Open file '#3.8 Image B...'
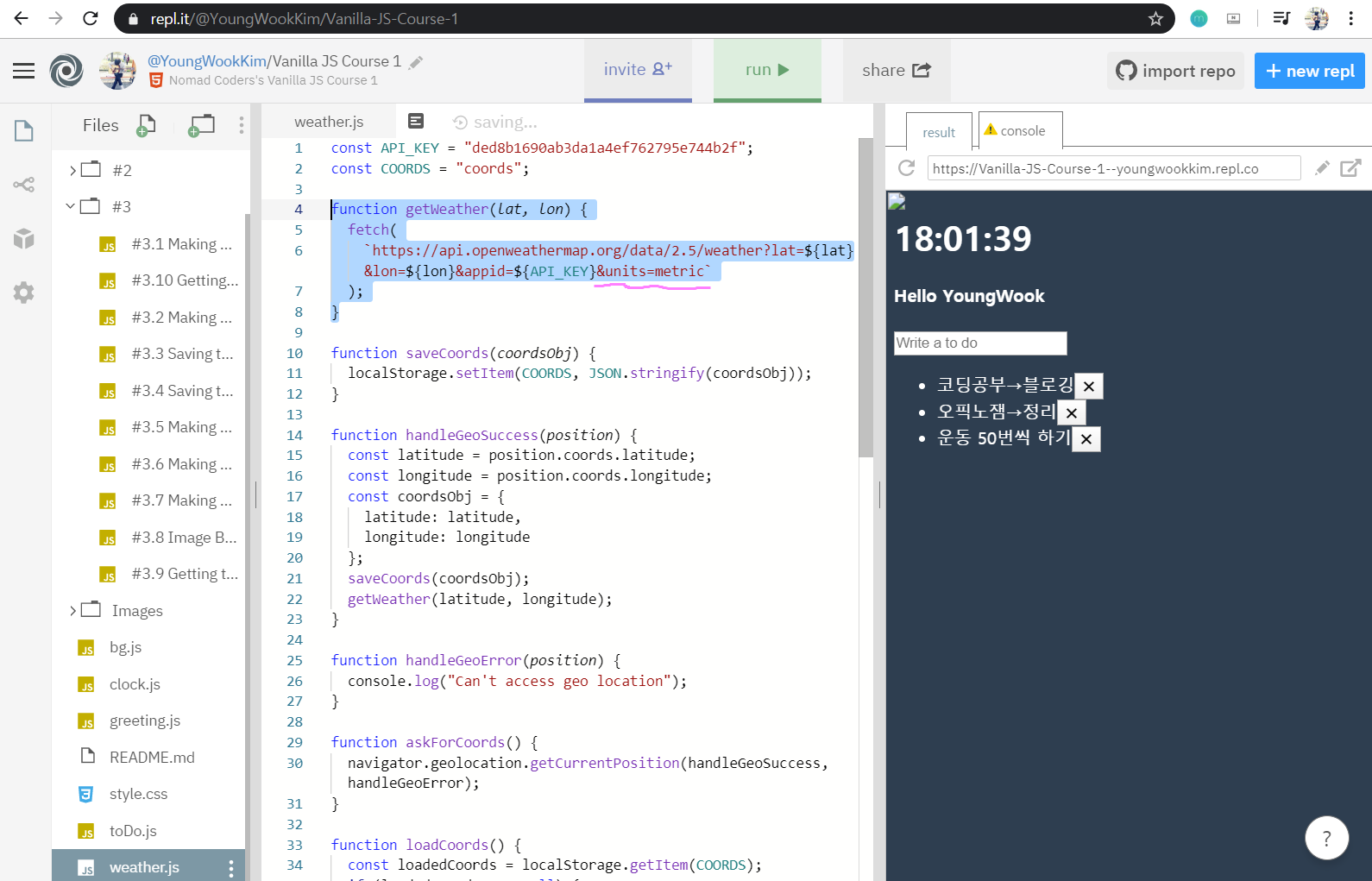Viewport: 1372px width, 881px height. pos(168,538)
